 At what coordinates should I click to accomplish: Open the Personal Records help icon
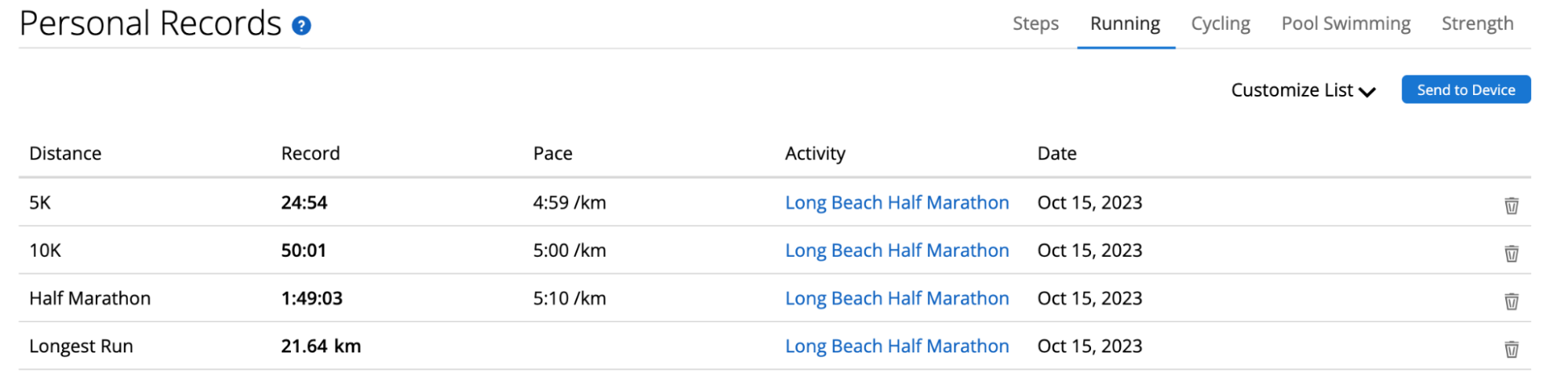pos(301,26)
